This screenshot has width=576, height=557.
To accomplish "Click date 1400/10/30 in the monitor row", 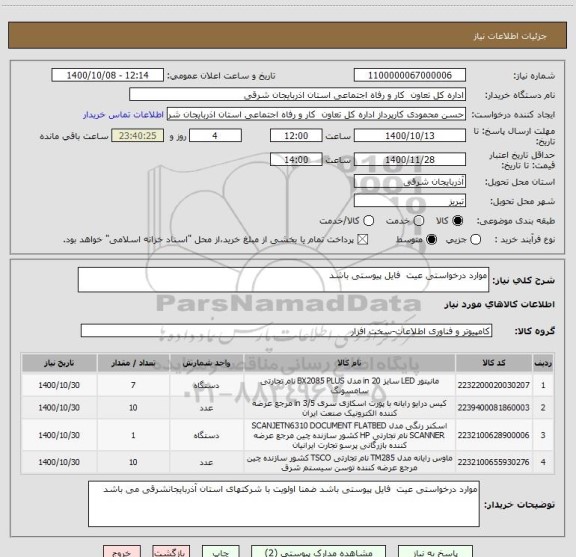I will pos(59,385).
